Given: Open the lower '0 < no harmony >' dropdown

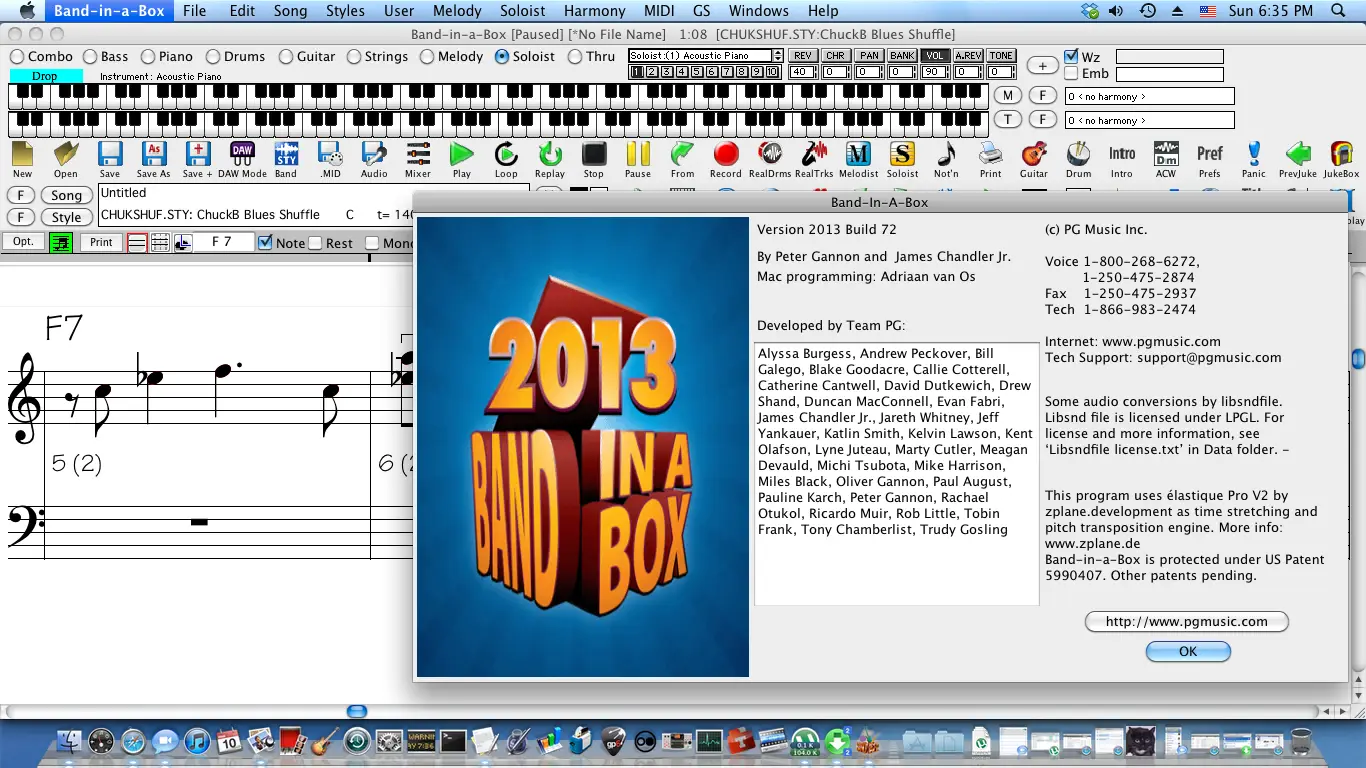Looking at the screenshot, I should [1149, 120].
